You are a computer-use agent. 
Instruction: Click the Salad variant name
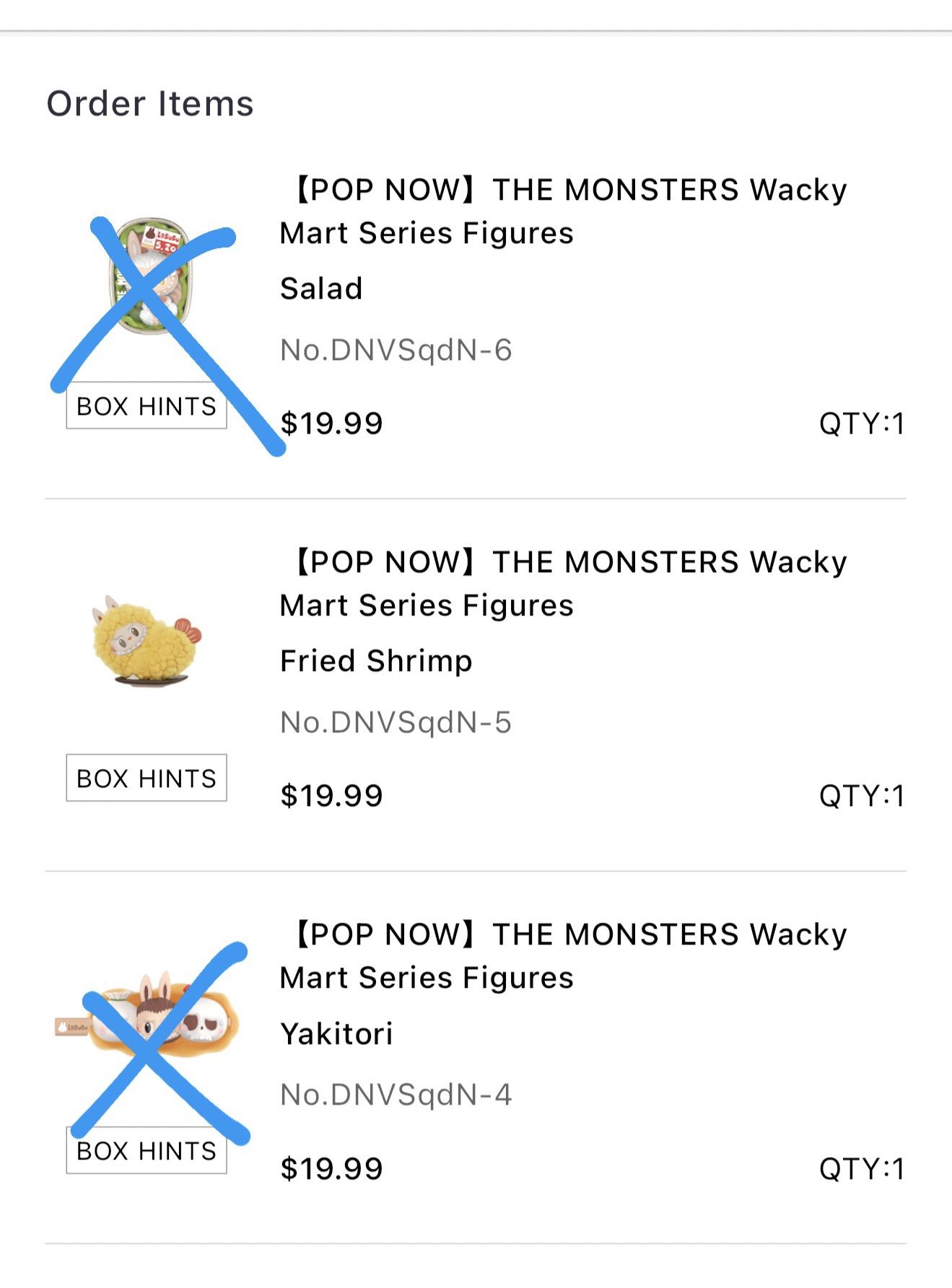pos(321,289)
